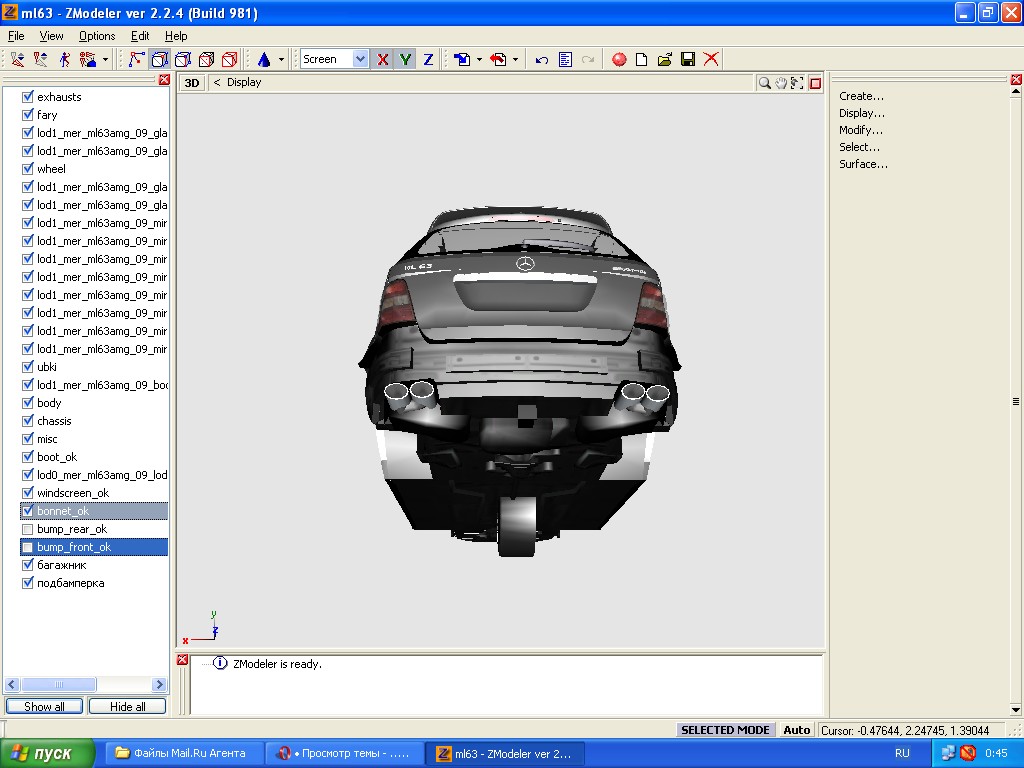Expand the Surface... command group

(x=863, y=164)
